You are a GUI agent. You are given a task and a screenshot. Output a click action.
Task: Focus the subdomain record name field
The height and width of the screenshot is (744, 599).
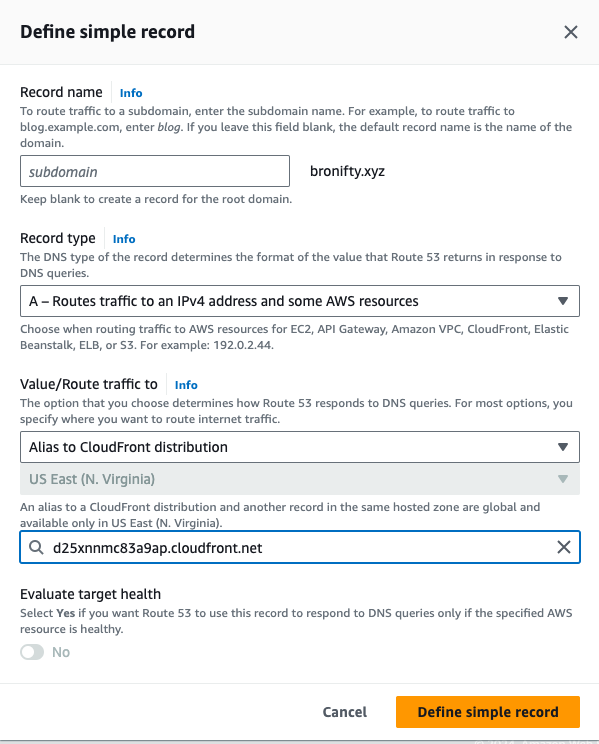[x=155, y=171]
